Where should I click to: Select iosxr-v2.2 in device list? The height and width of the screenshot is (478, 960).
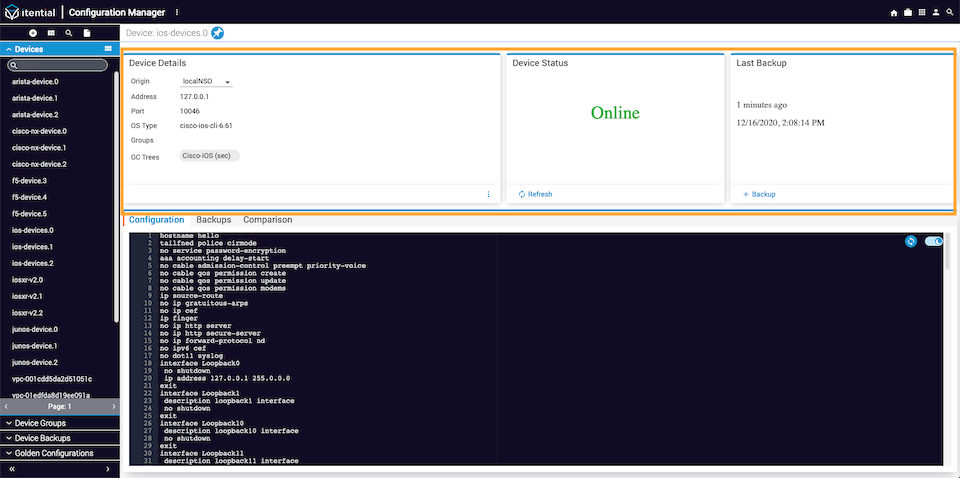28,313
